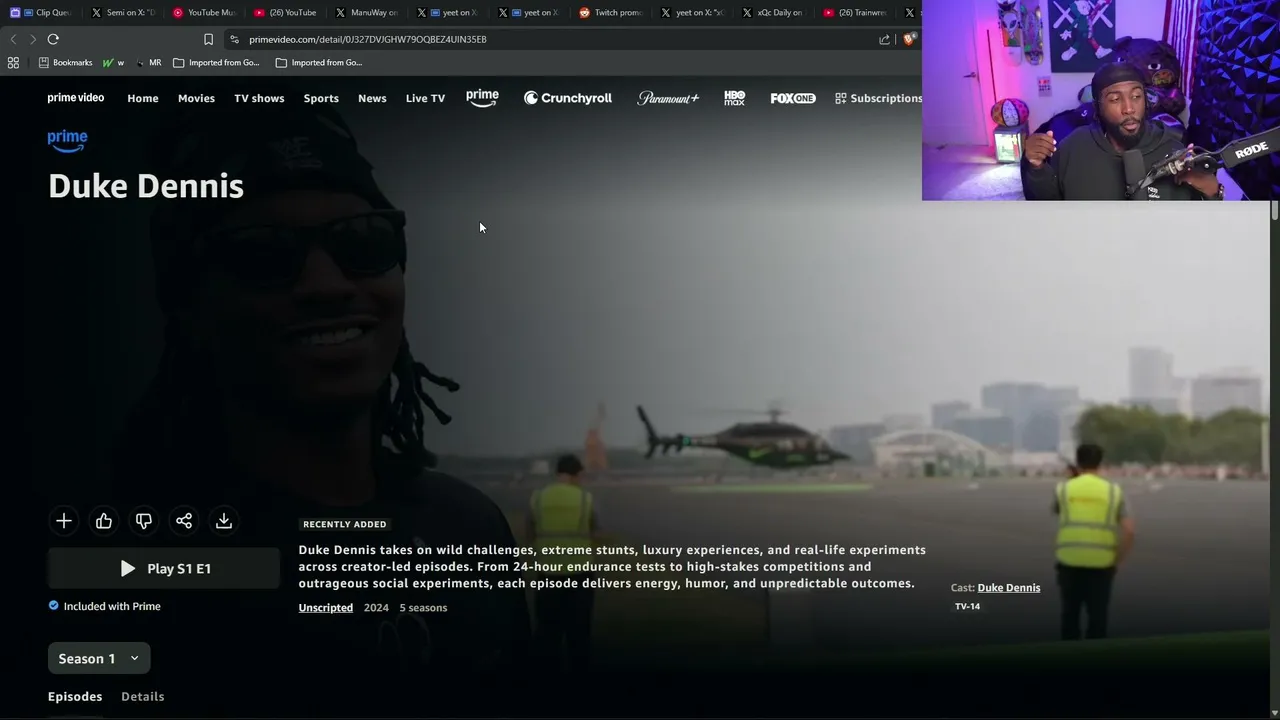This screenshot has width=1280, height=720.
Task: Switch to the 'xQc Daily on' browser tab
Action: [x=775, y=12]
